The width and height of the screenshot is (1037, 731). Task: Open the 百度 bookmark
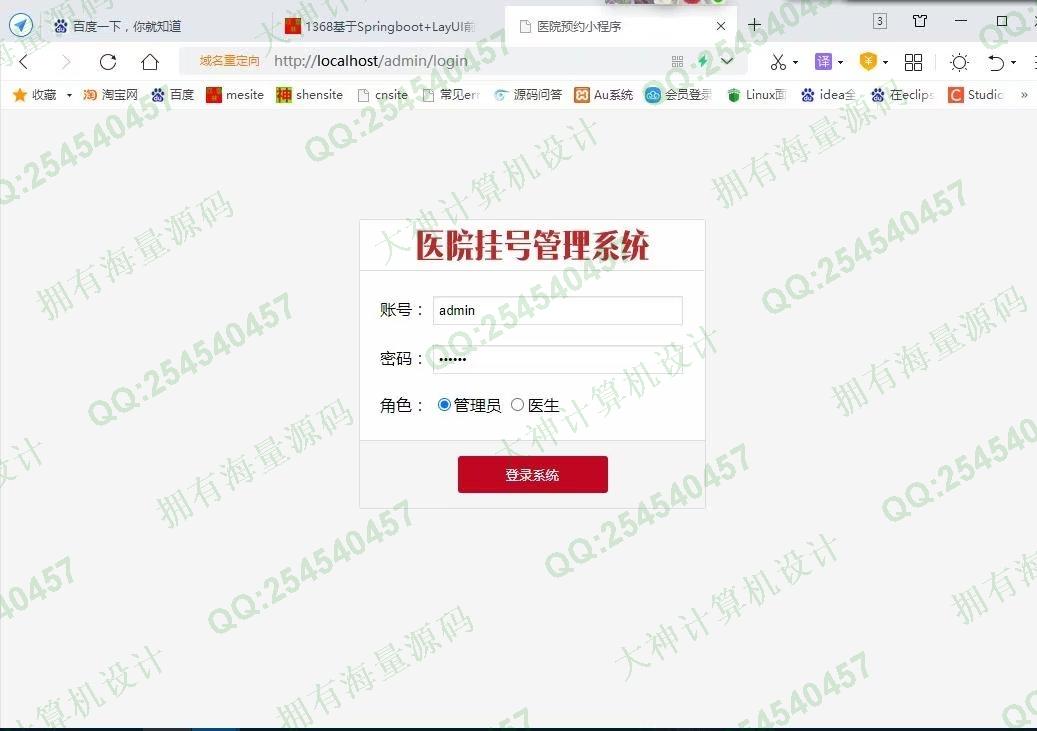click(x=173, y=95)
